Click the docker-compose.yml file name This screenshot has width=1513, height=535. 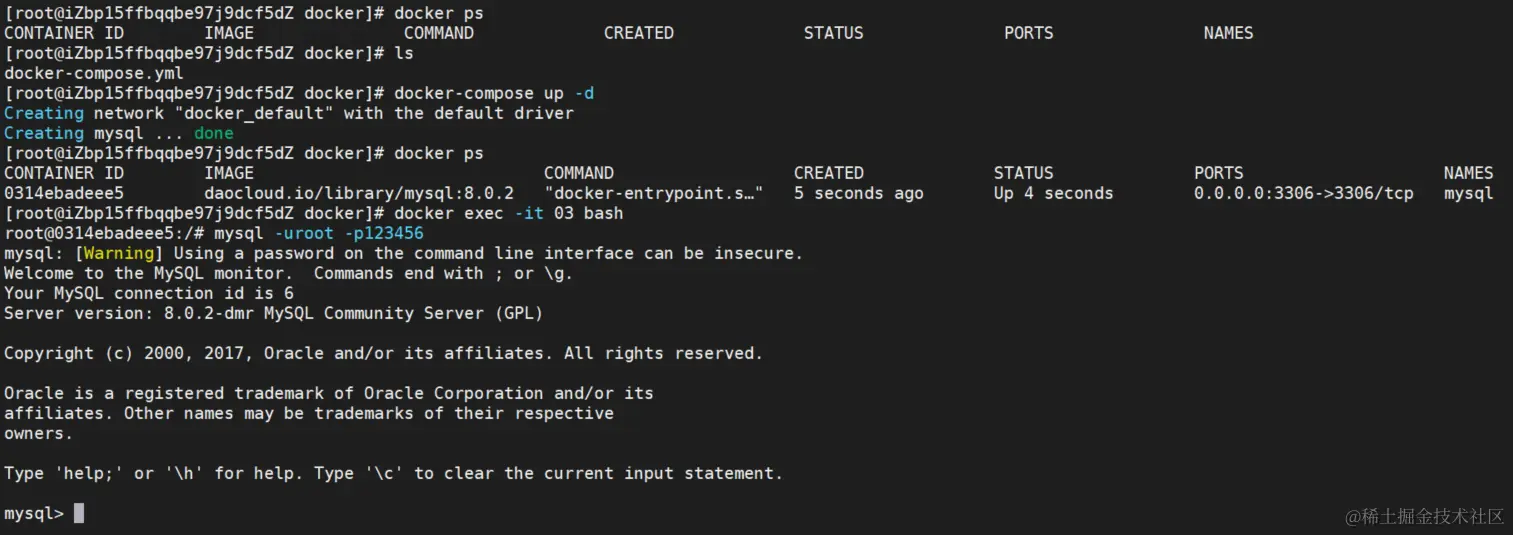(x=94, y=73)
